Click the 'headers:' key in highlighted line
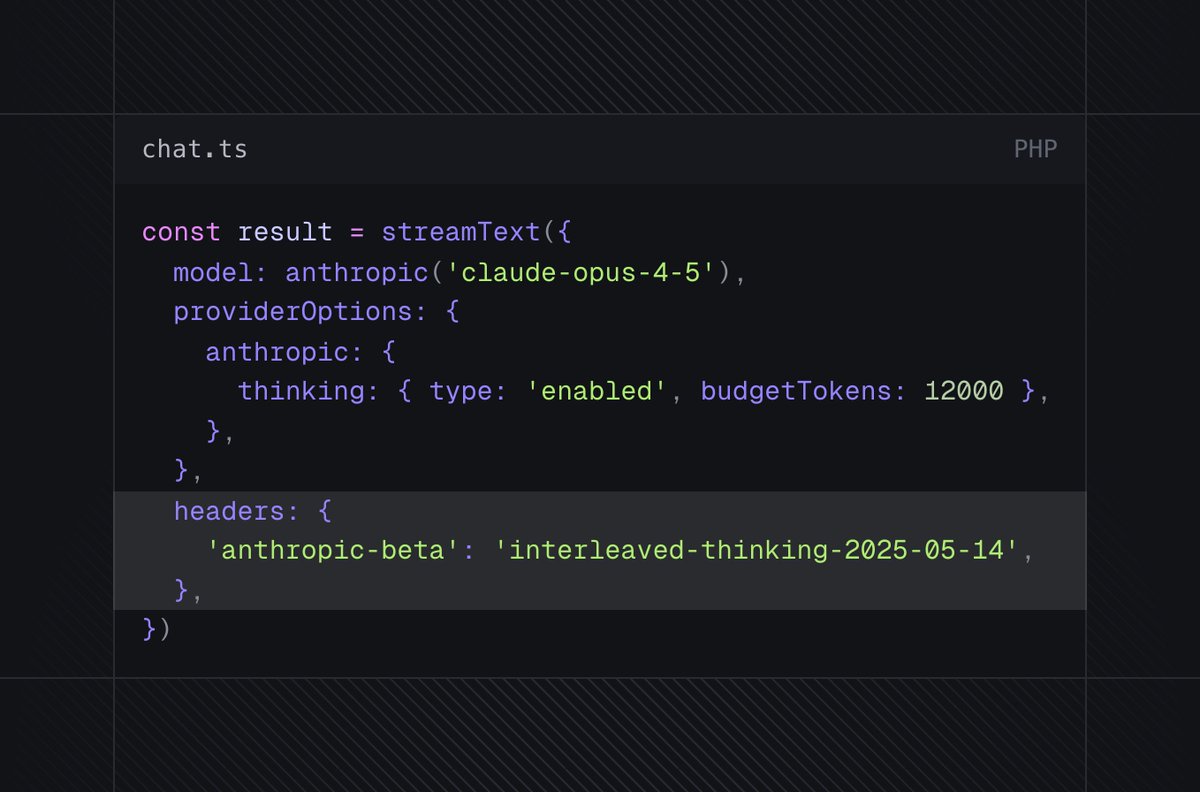Screen dimensions: 1200x792 [x=237, y=511]
